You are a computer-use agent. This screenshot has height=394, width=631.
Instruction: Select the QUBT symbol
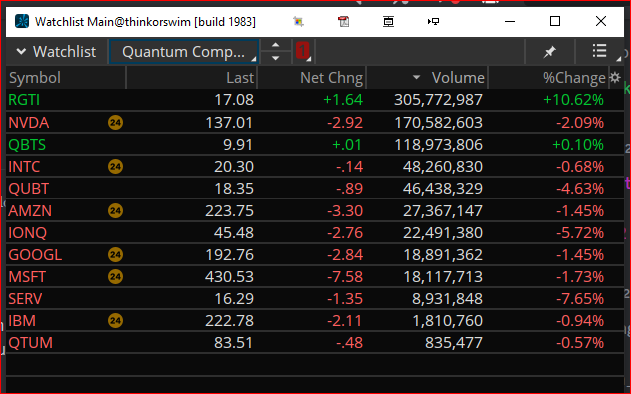click(29, 188)
